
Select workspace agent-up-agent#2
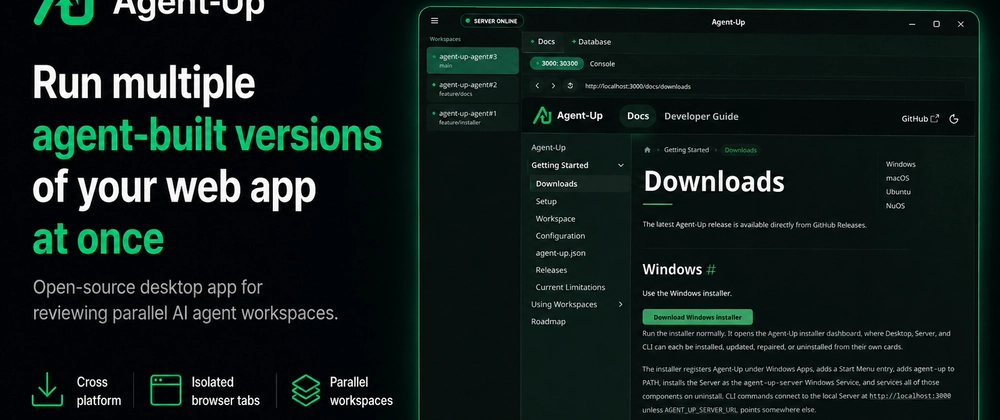[x=473, y=89]
